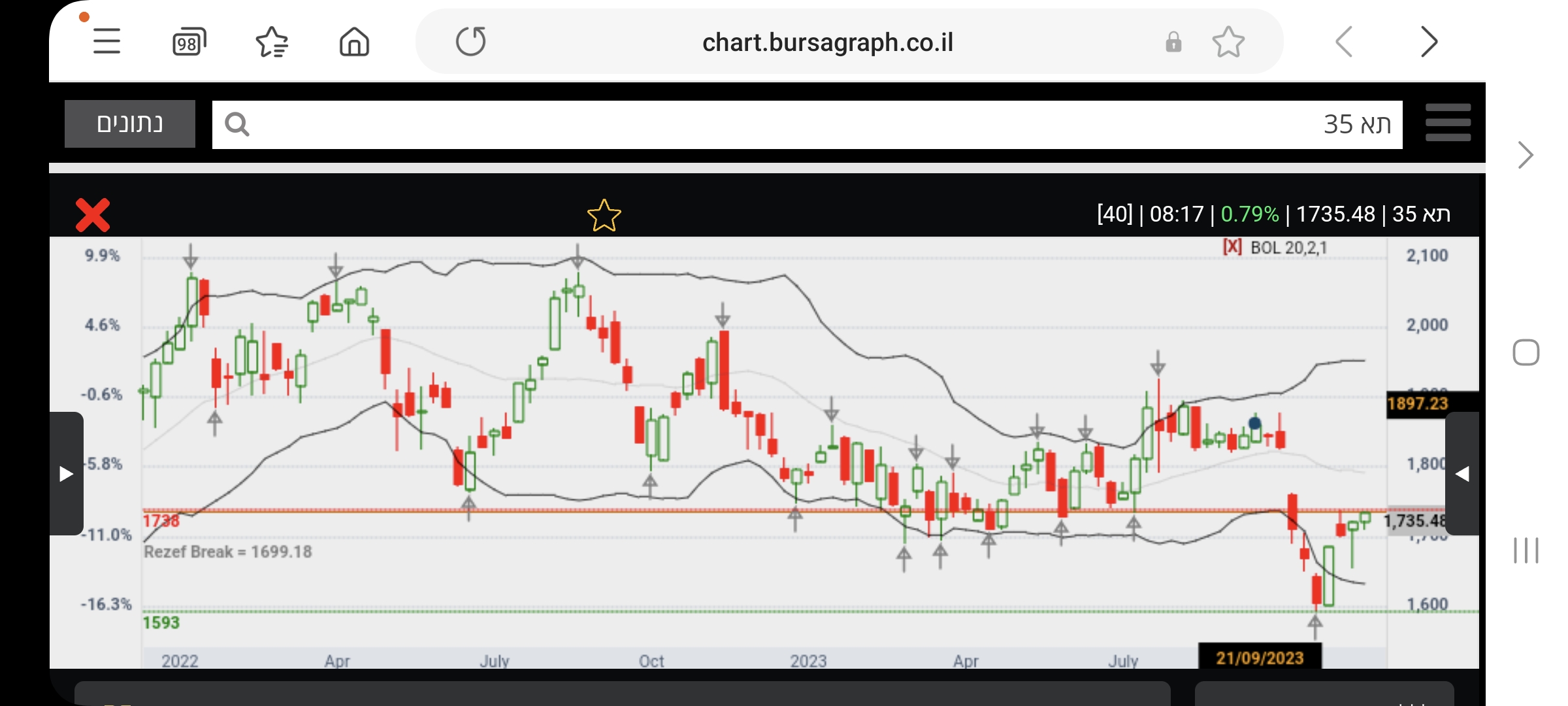
Task: Expand the left side panel arrow on the chart
Action: click(66, 473)
